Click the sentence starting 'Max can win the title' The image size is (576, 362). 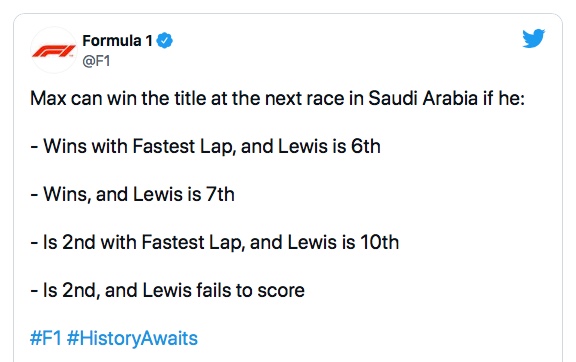coord(277,98)
